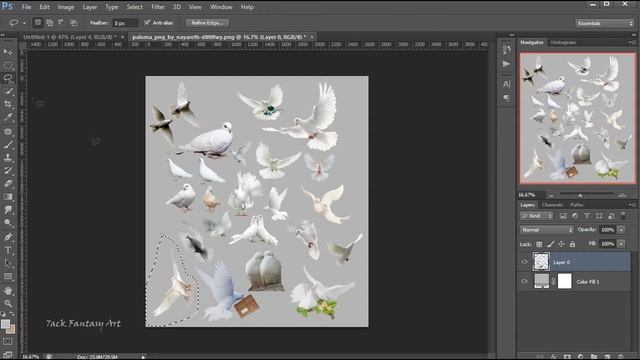
Task: Choose Intersect with Selection mode
Action: click(x=73, y=23)
